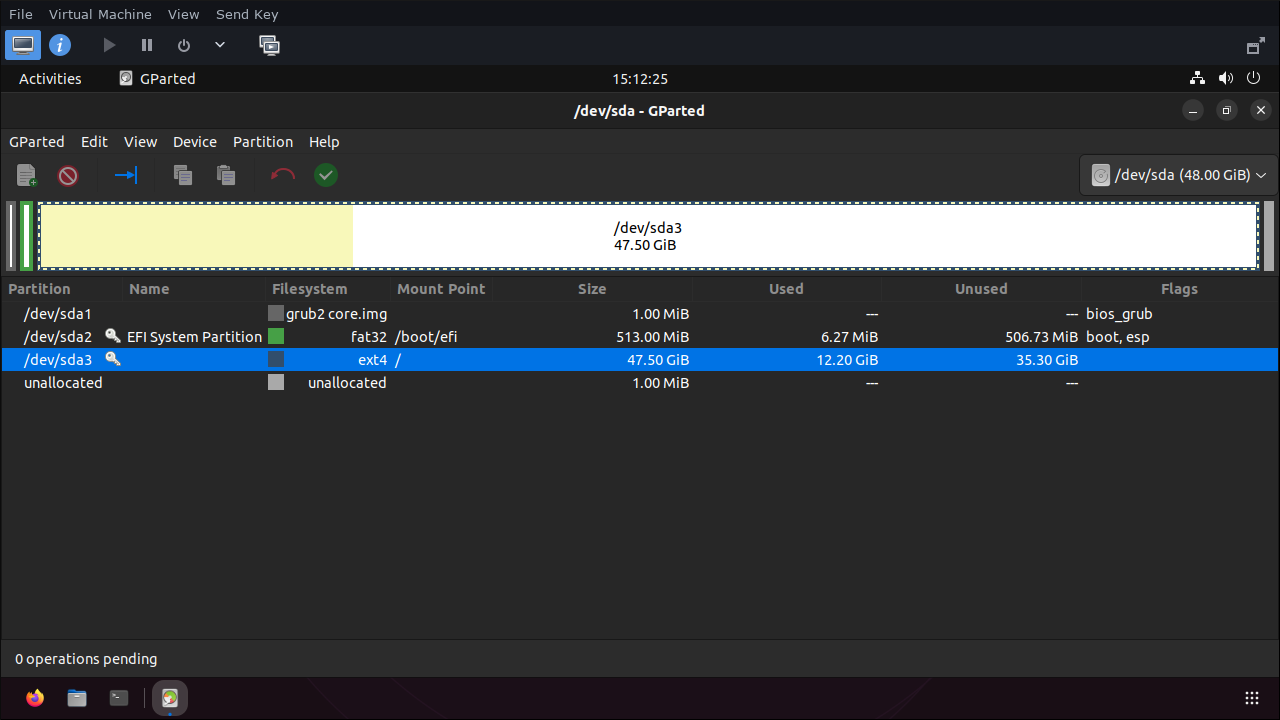The width and height of the screenshot is (1280, 720).
Task: Click the VM console monitor icon
Action: (x=23, y=45)
